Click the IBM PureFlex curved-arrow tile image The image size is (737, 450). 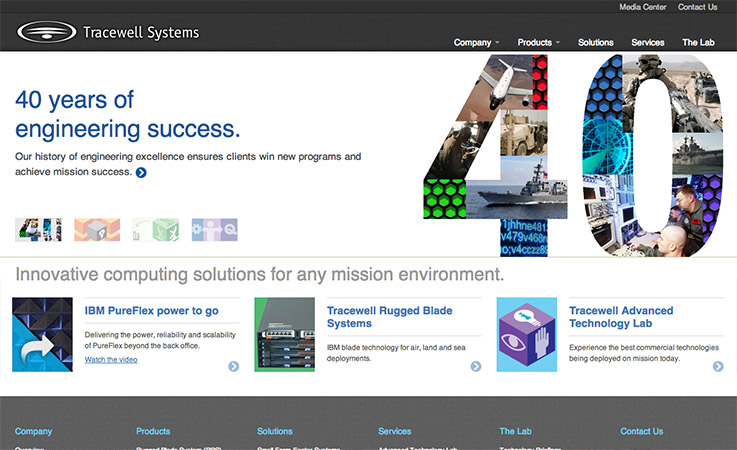(42, 335)
